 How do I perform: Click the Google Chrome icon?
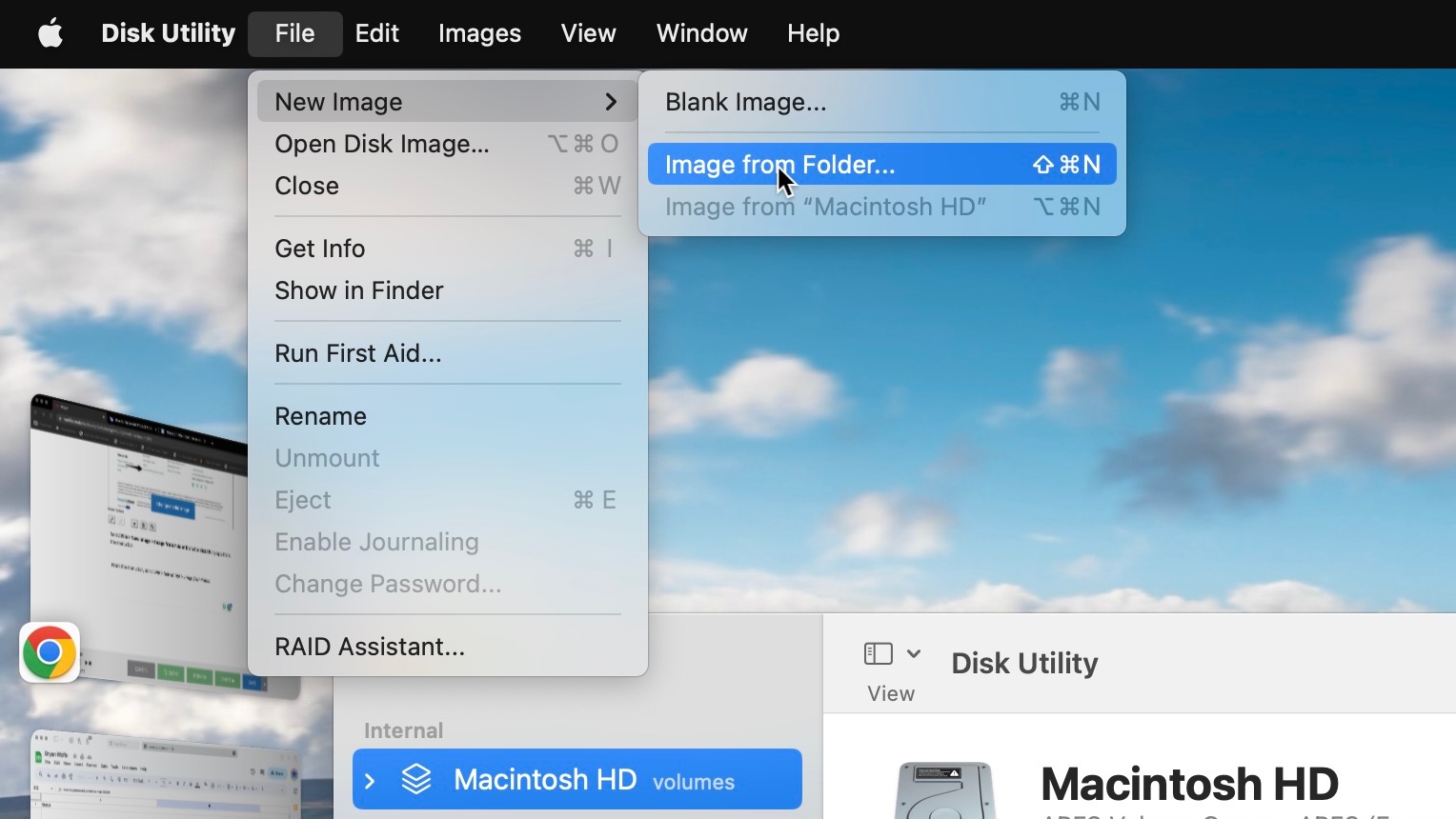click(x=50, y=652)
